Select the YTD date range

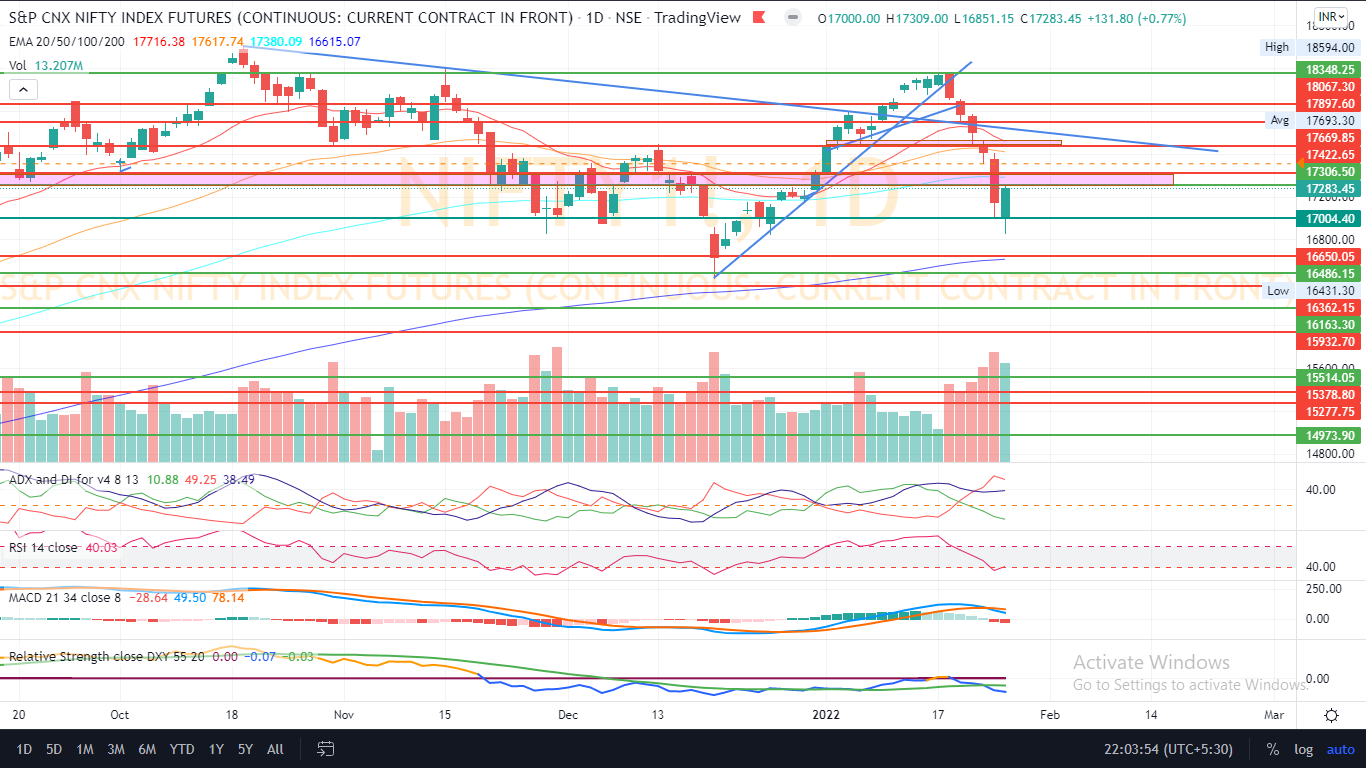(182, 749)
